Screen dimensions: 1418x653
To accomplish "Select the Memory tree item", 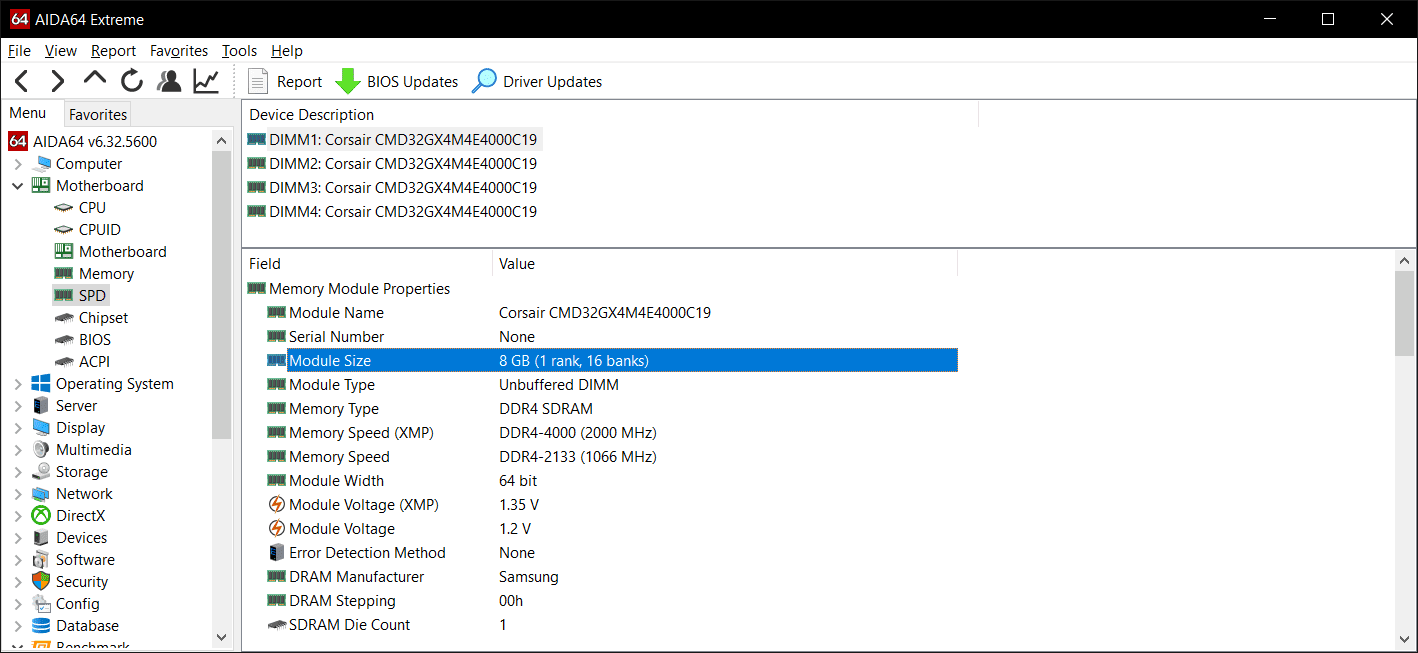I will click(106, 274).
